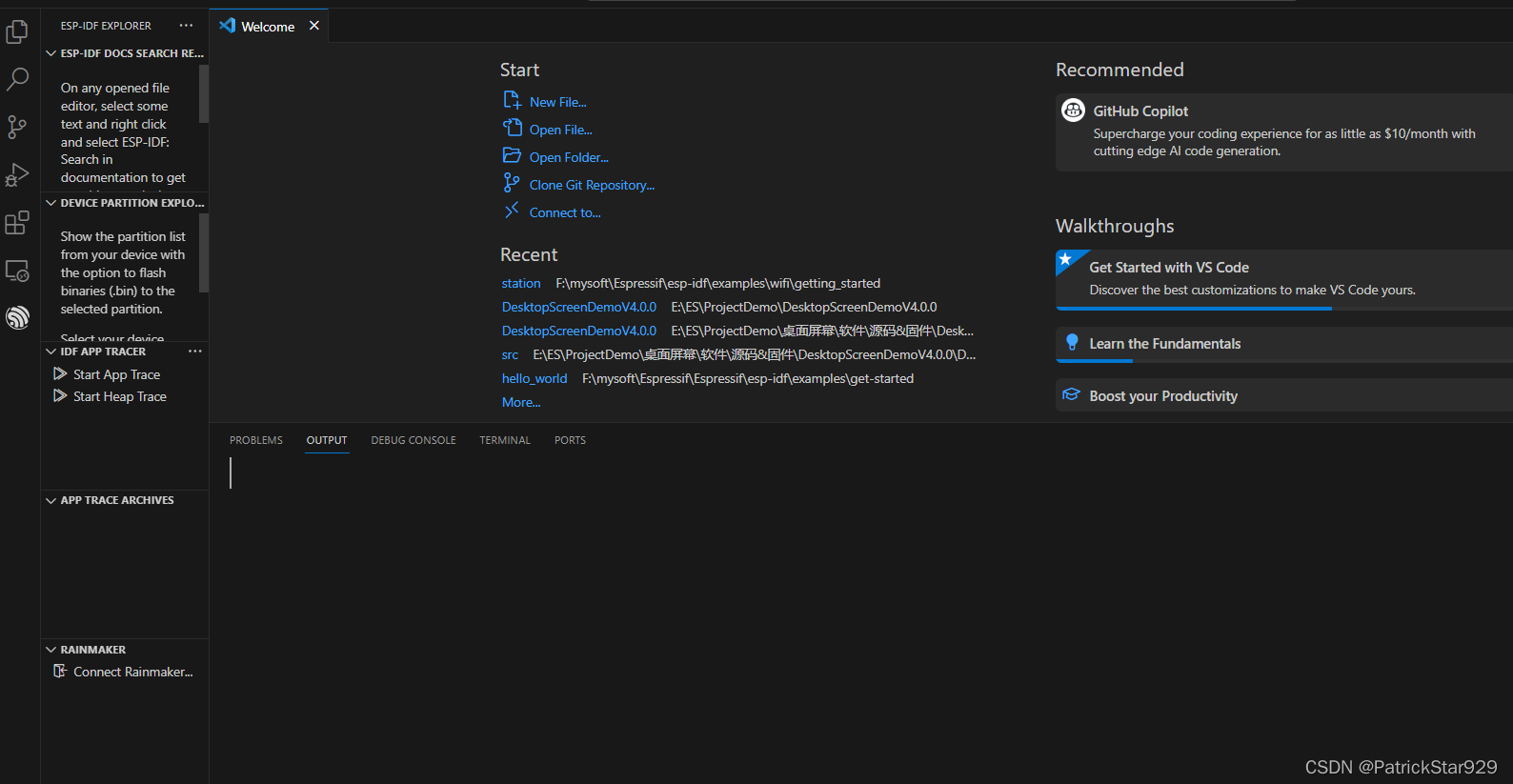The height and width of the screenshot is (784, 1513).
Task: Click Start App Trace
Action: click(x=116, y=374)
